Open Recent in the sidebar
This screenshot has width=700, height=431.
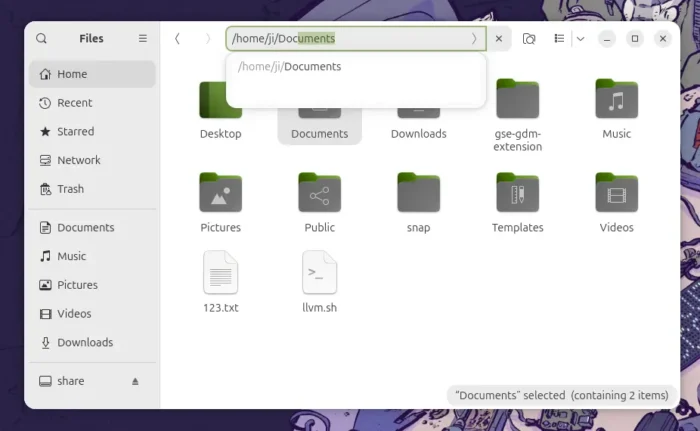click(74, 103)
